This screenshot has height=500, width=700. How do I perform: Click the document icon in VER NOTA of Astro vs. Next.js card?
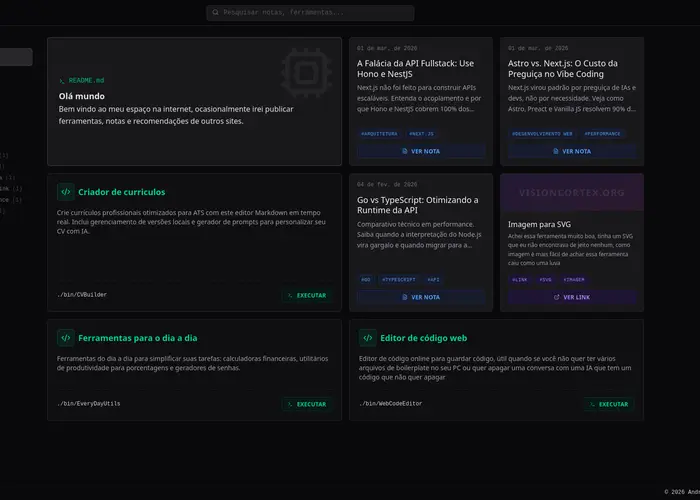(555, 151)
